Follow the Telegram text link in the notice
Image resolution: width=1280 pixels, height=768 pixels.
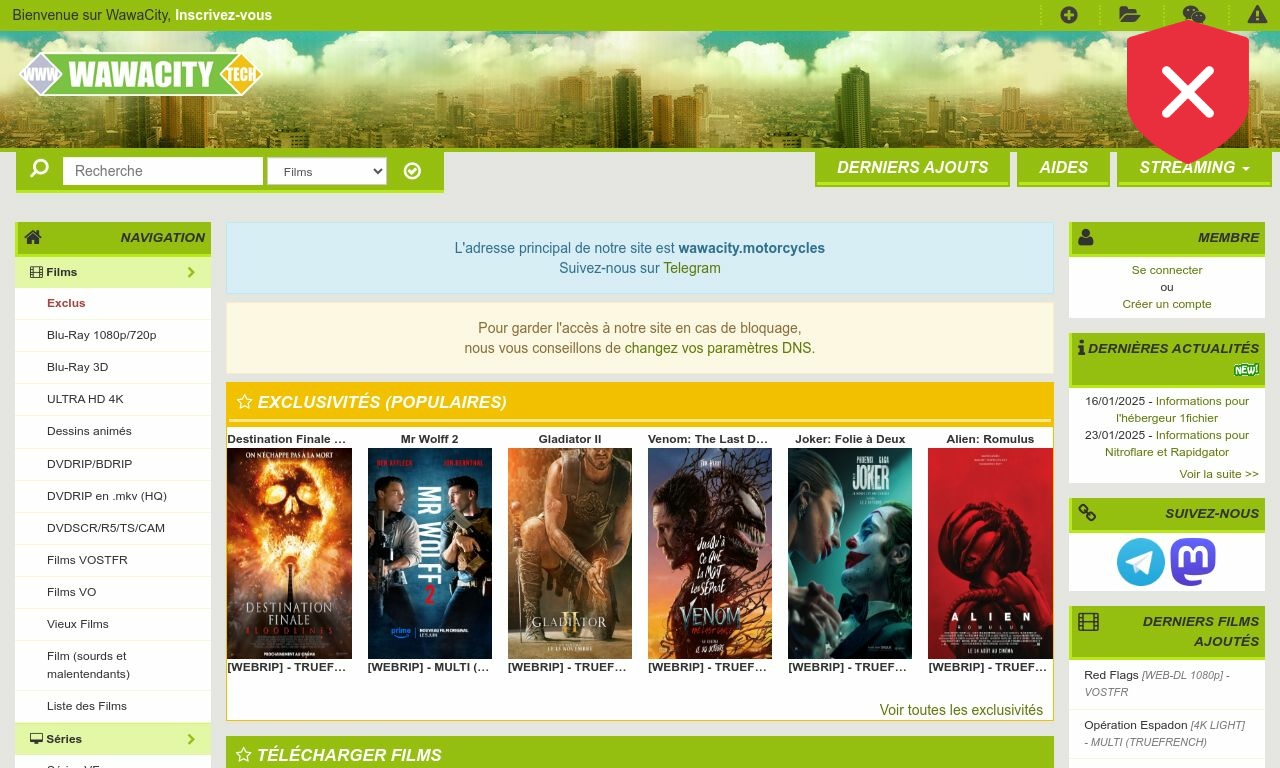(x=692, y=268)
